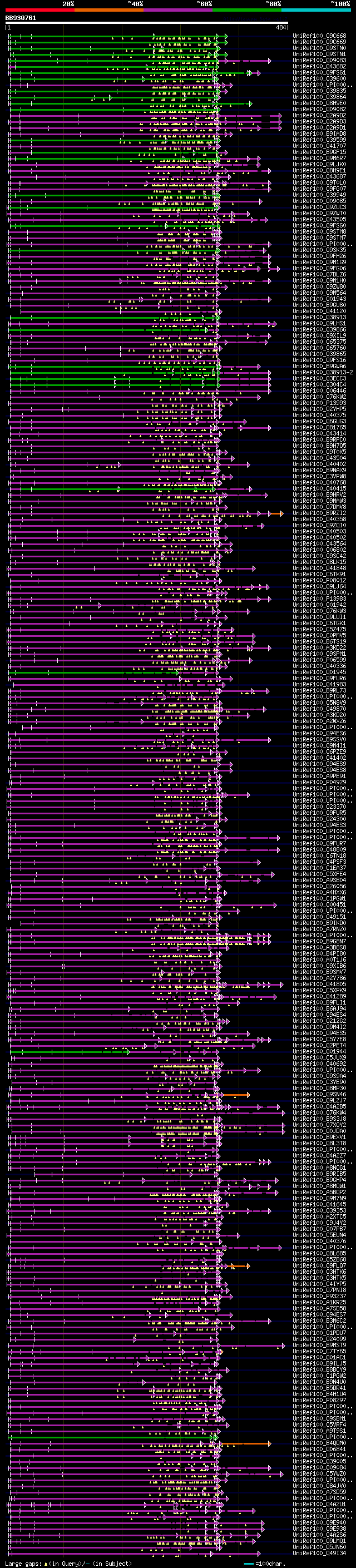This screenshot has height=1568, width=356.
Task: Select hit UniRef100_Q7DLZ6
Action: [319, 275]
